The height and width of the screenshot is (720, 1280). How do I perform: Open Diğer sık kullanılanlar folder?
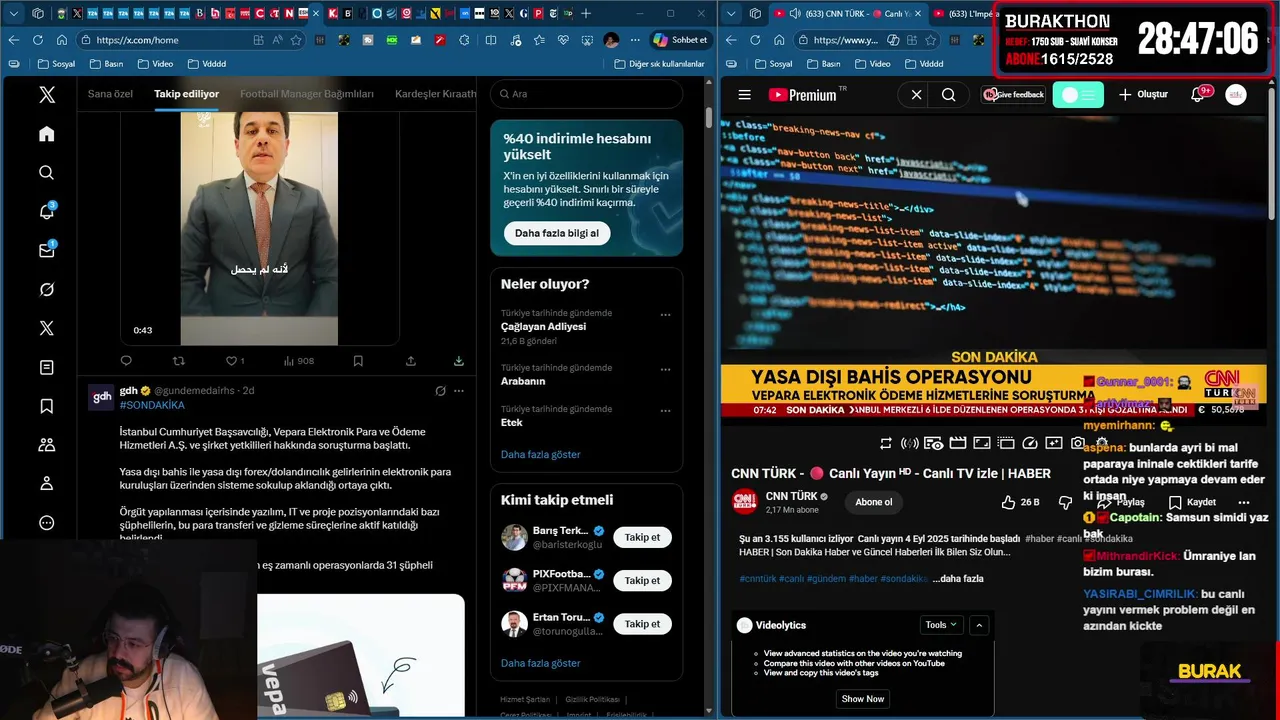point(659,64)
